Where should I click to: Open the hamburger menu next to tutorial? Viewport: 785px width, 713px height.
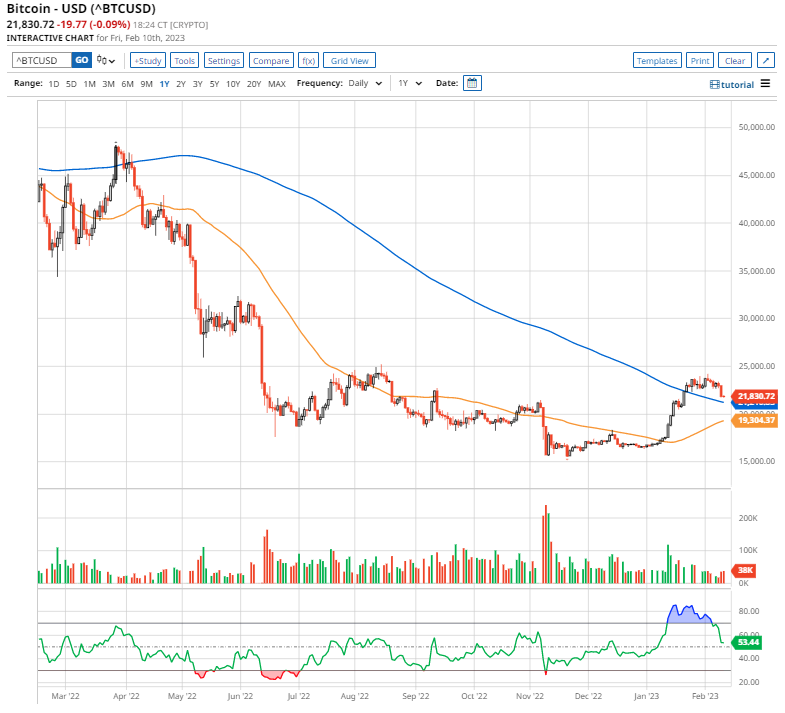[765, 84]
